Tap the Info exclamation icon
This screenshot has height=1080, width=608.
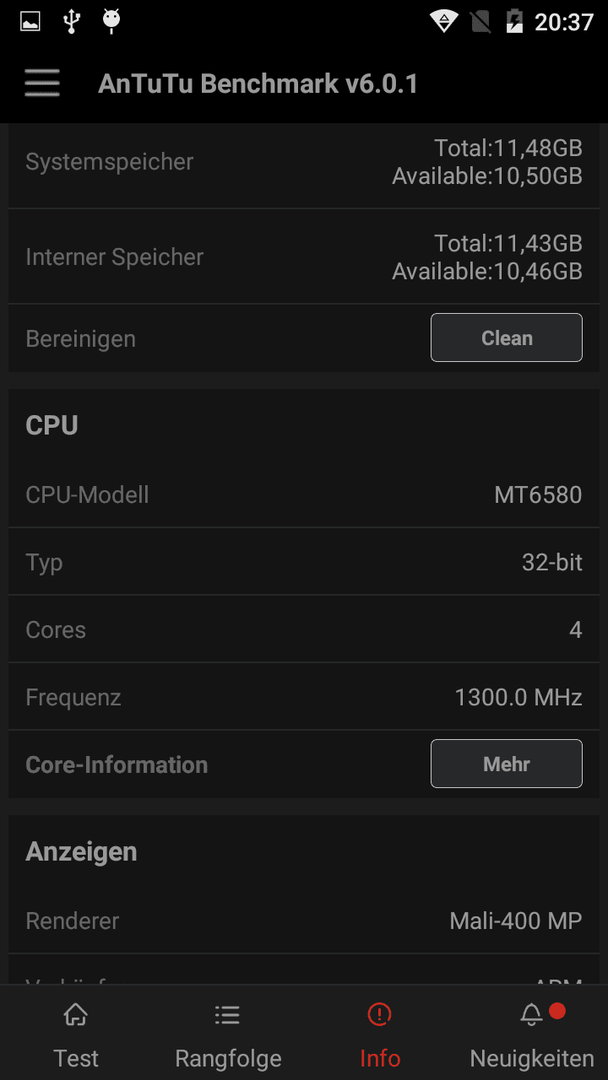379,1014
